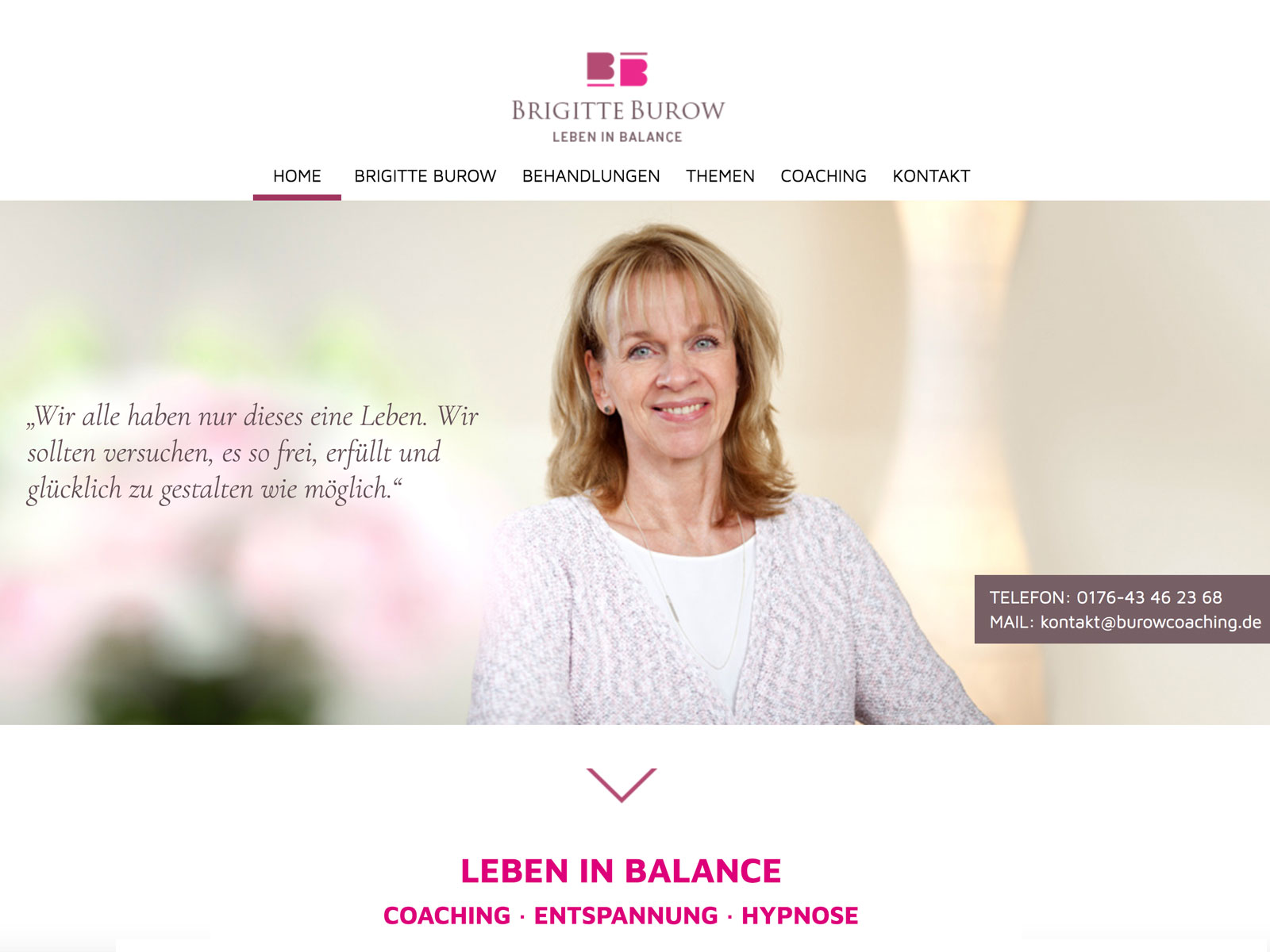Open the THEMEN menu
The height and width of the screenshot is (952, 1270).
[x=720, y=176]
